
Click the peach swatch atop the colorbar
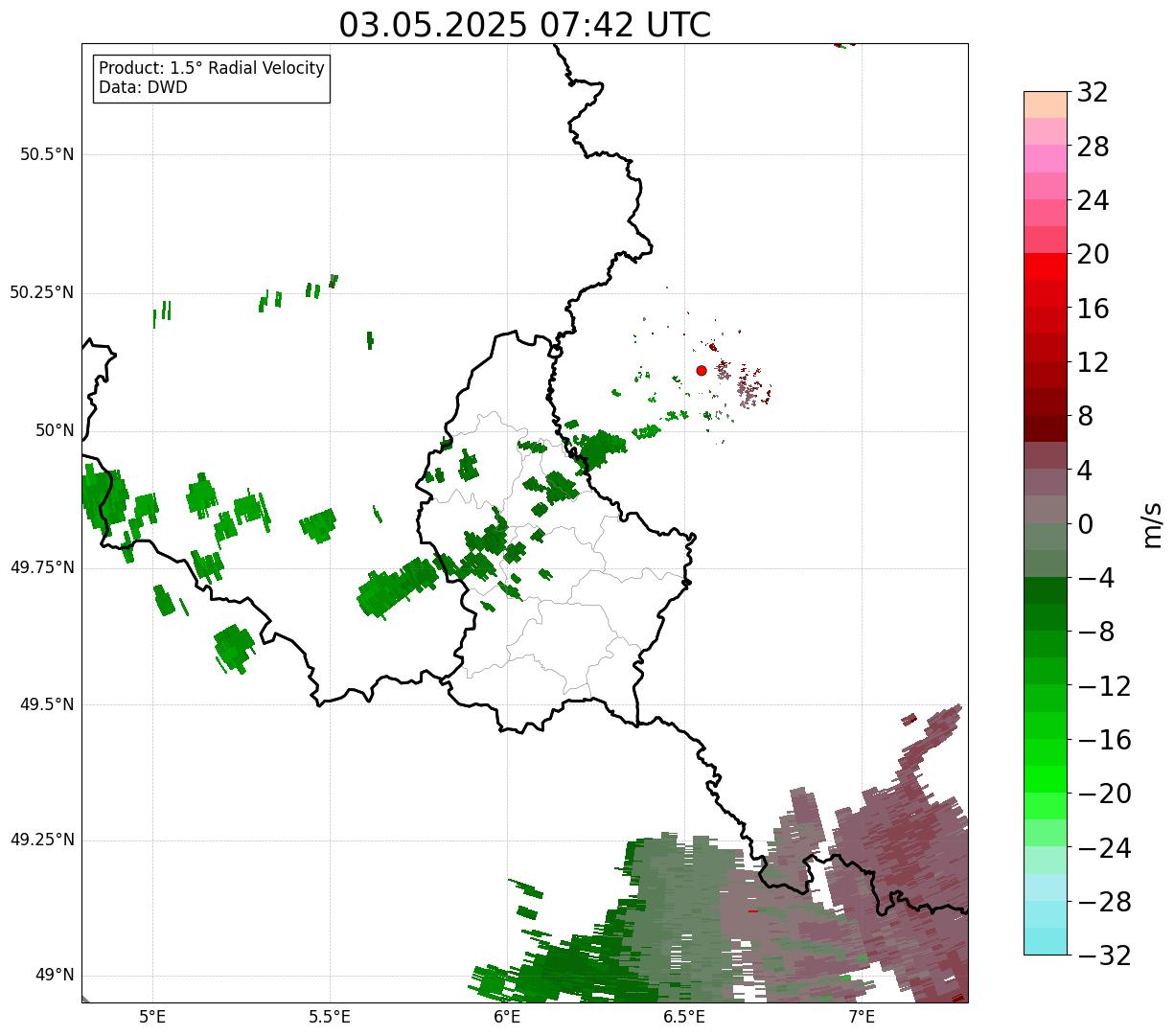click(1046, 104)
